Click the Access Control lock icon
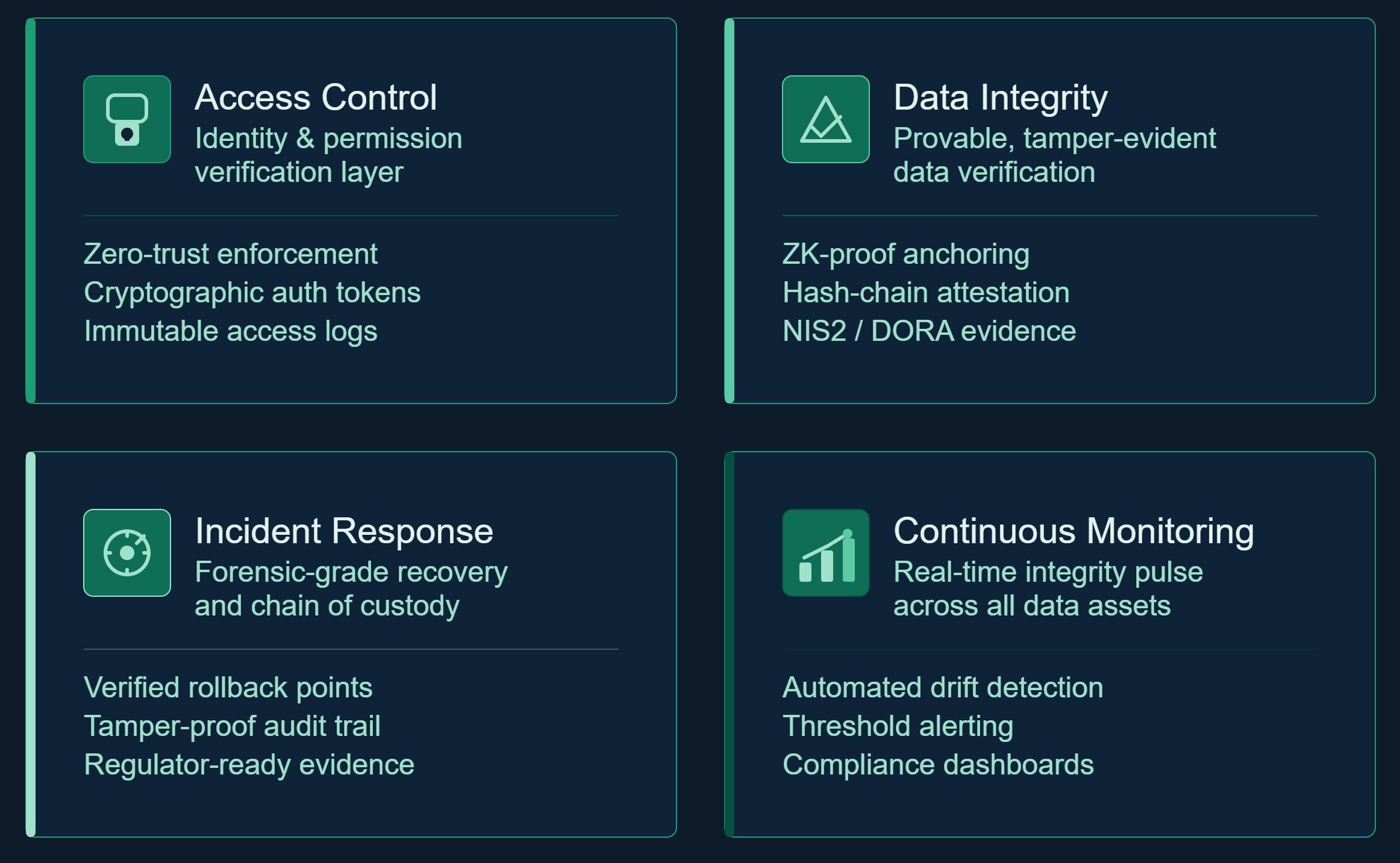 127,119
